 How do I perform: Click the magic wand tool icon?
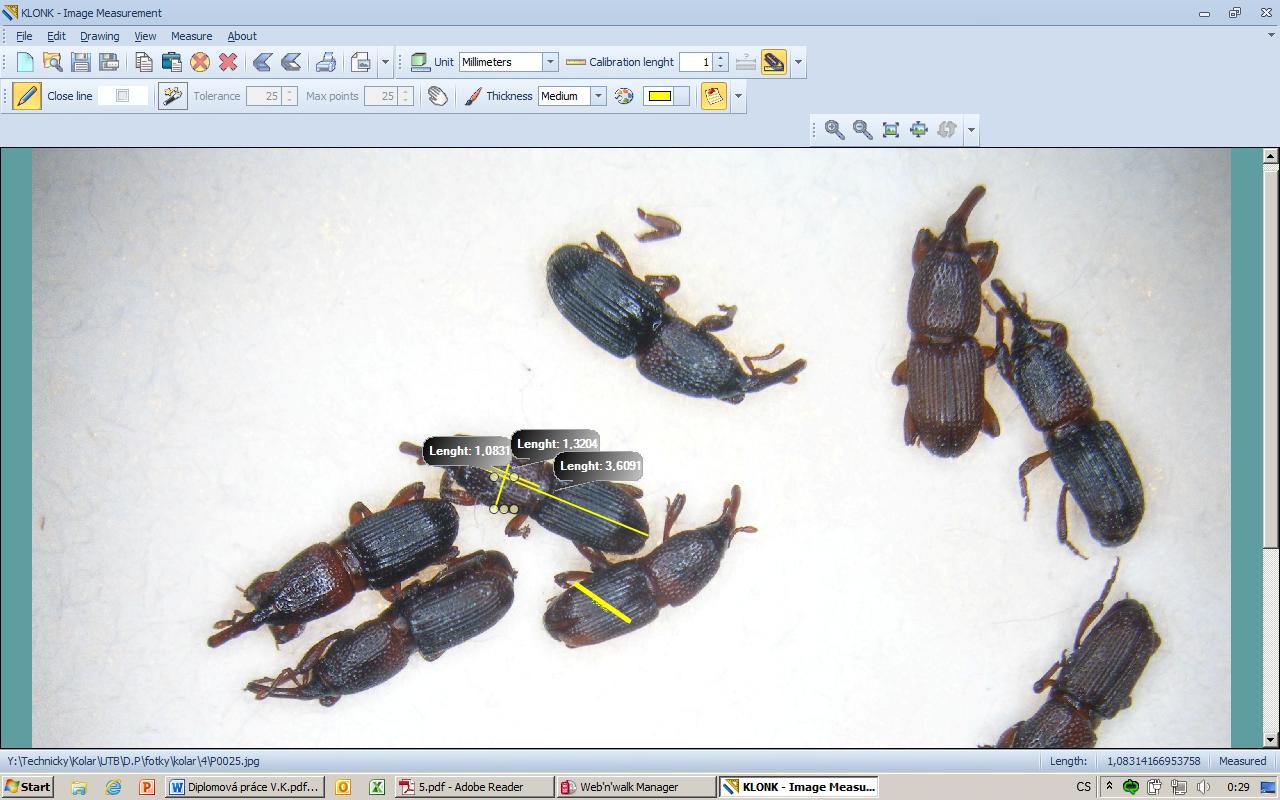click(x=172, y=96)
